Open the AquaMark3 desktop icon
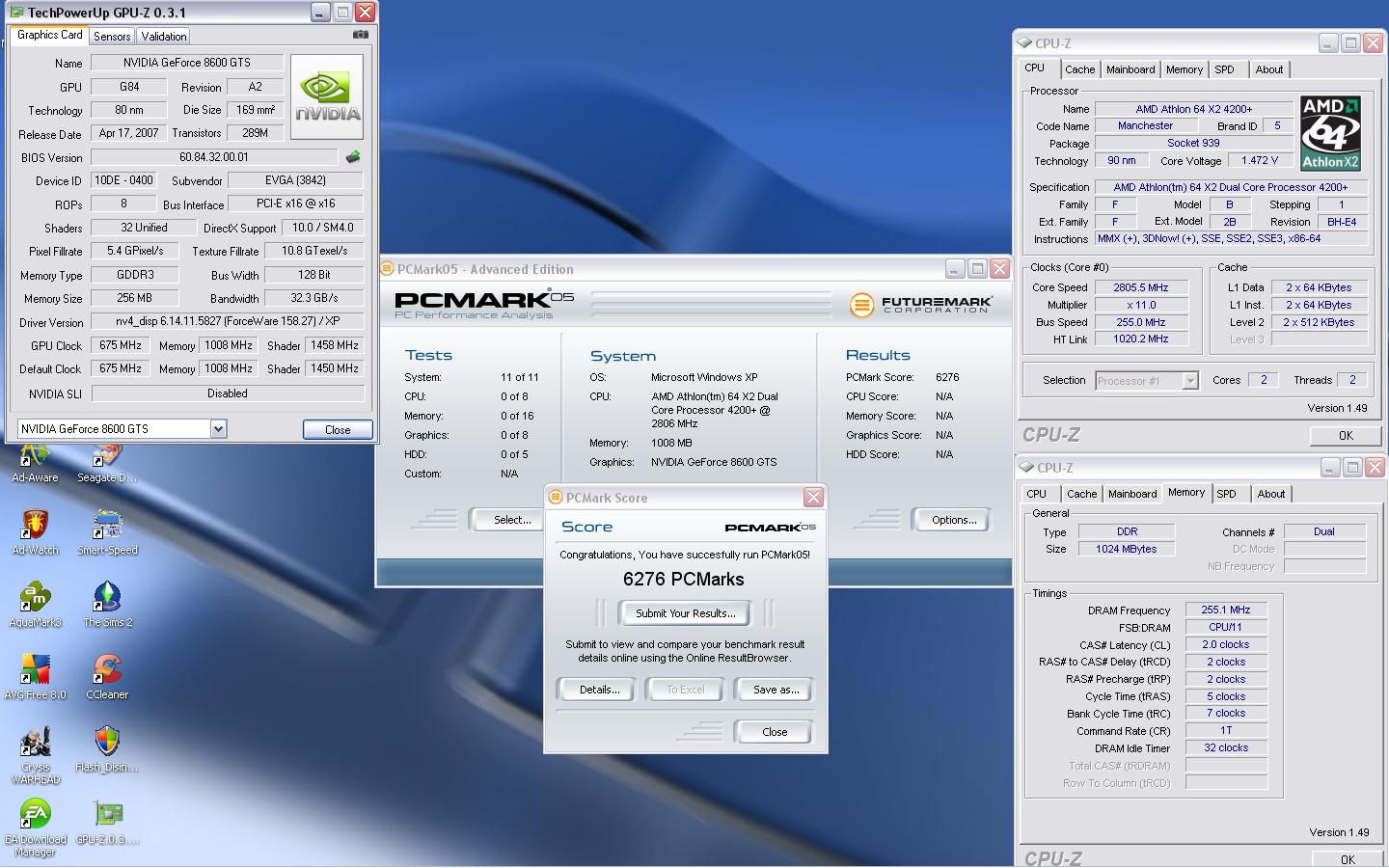 click(35, 605)
